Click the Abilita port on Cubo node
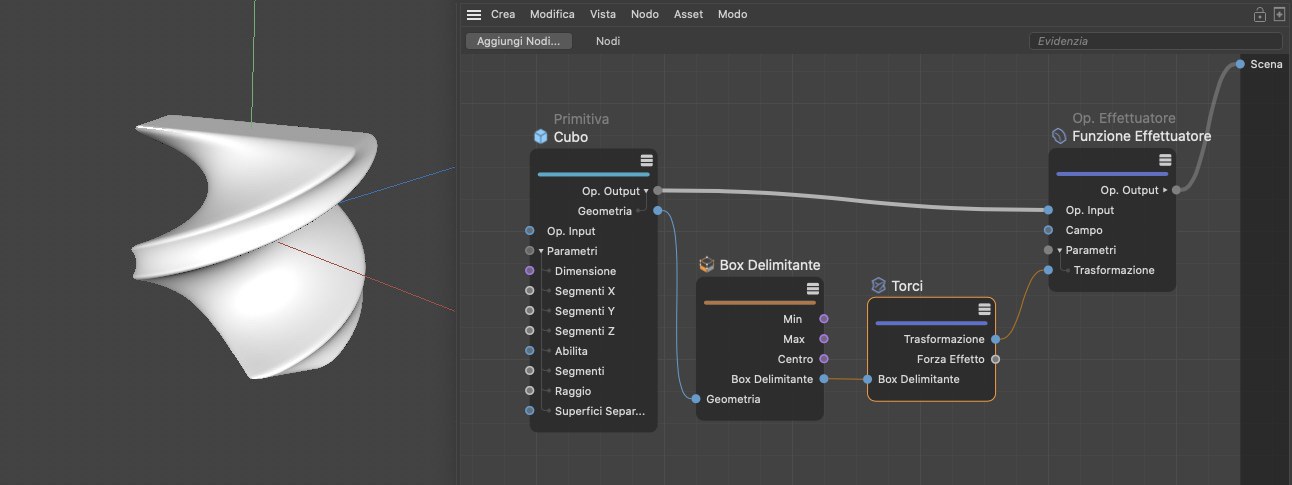 coord(530,351)
